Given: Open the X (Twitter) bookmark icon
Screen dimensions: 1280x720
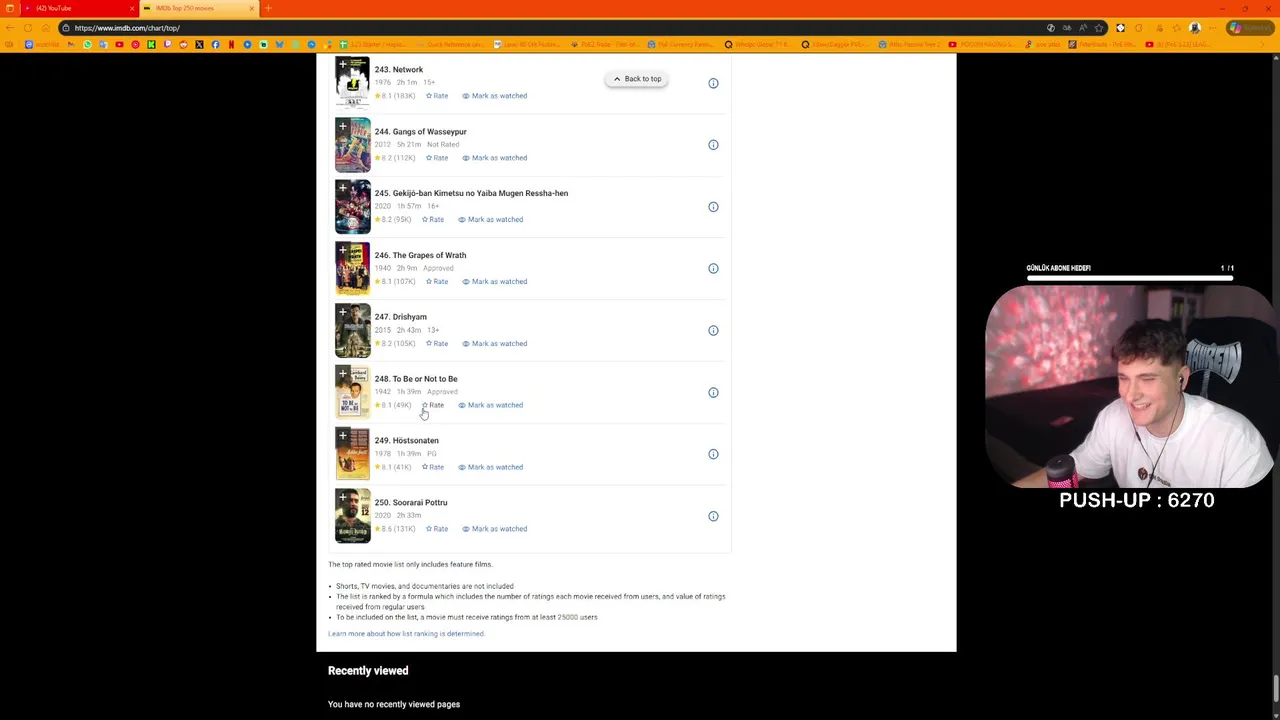Looking at the screenshot, I should (199, 44).
